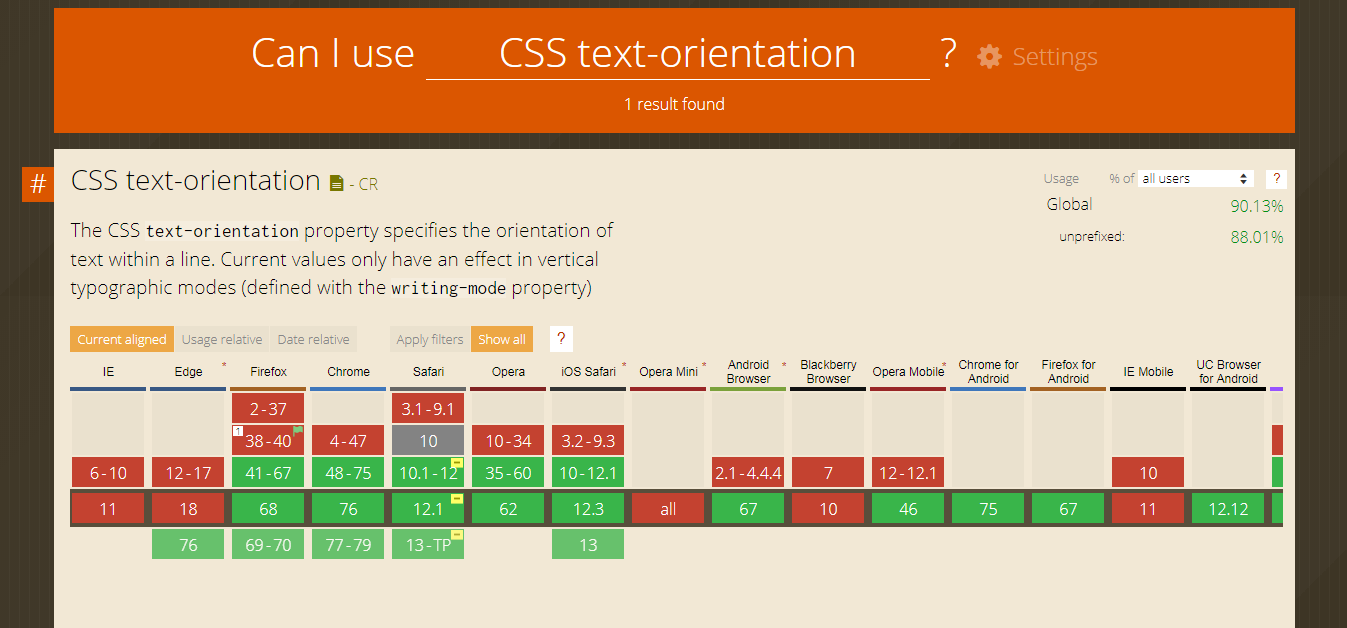Click the usage help question mark
1347x628 pixels.
tap(1275, 179)
